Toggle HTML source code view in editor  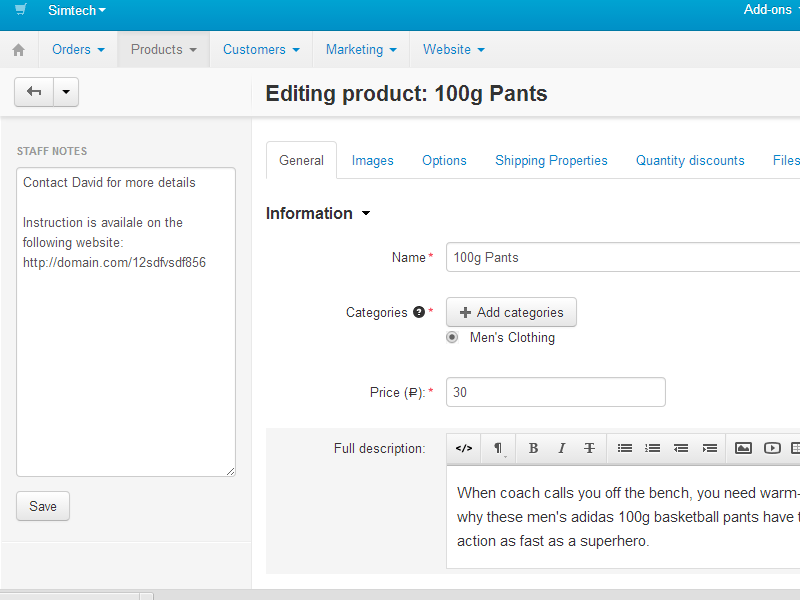(x=464, y=448)
